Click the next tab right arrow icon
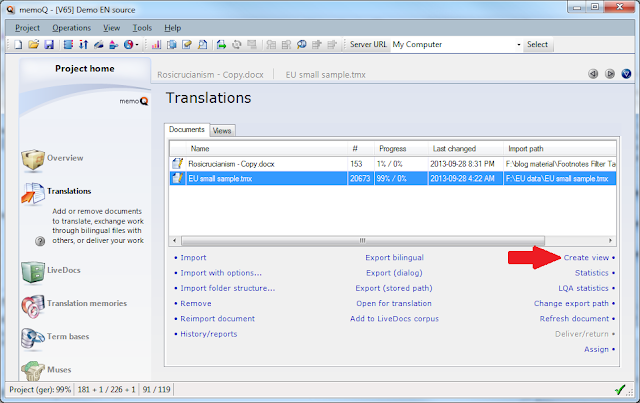The width and height of the screenshot is (640, 403). 610,74
